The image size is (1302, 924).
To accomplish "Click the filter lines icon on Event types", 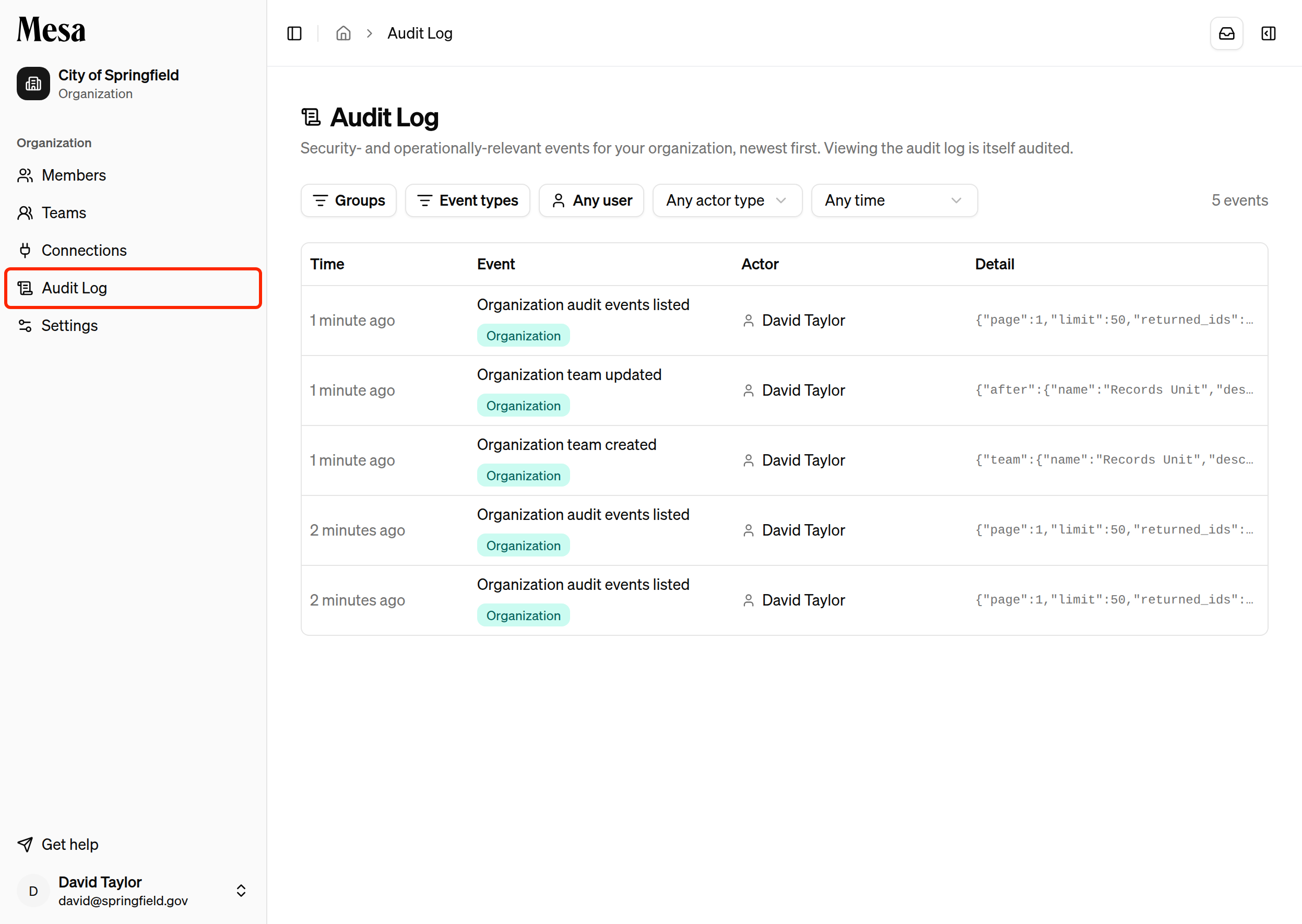I will click(424, 200).
